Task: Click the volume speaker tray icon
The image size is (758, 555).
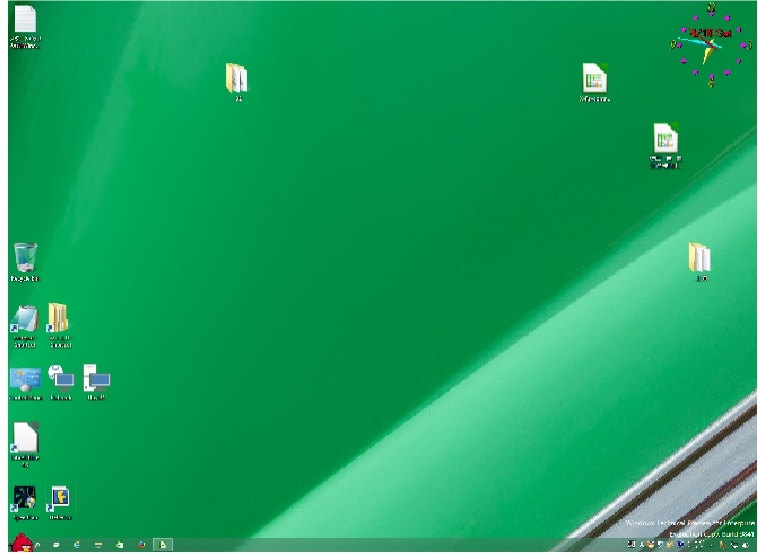Action: tap(745, 545)
